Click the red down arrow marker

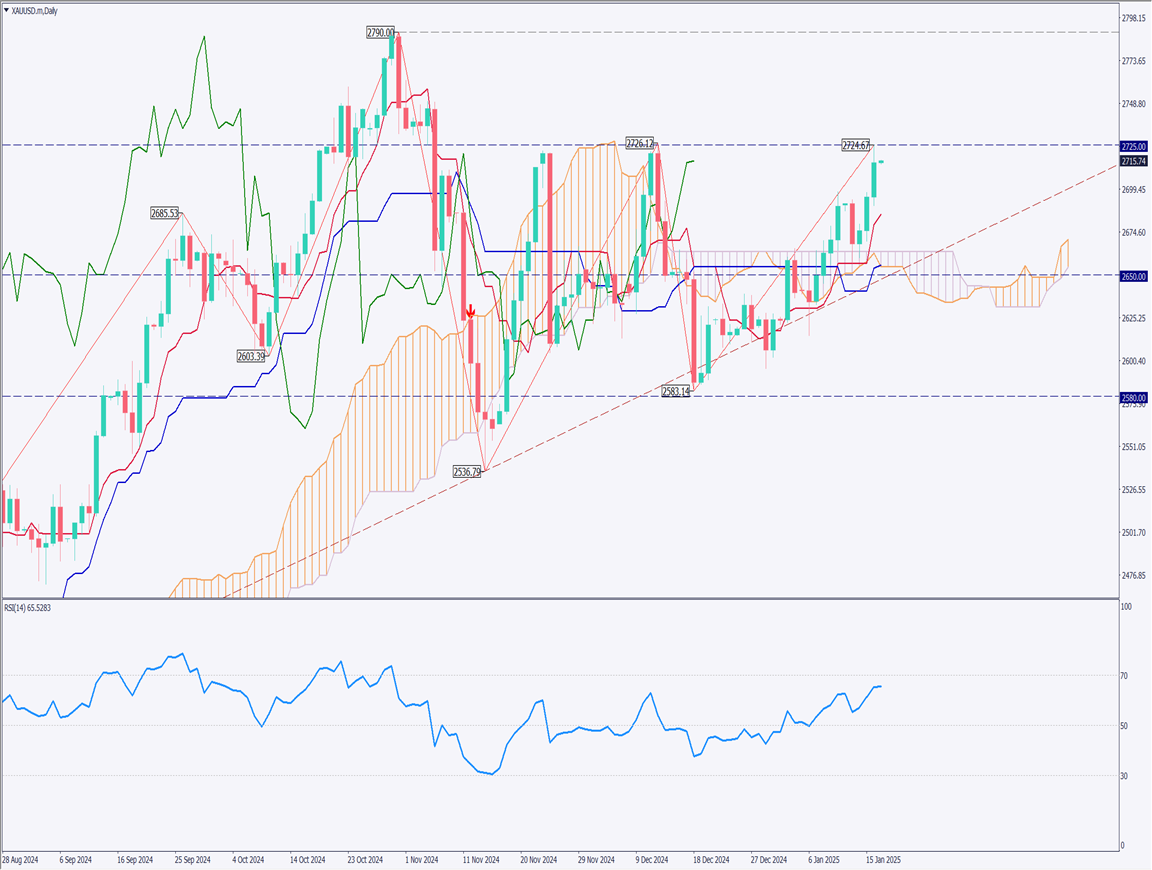(470, 311)
